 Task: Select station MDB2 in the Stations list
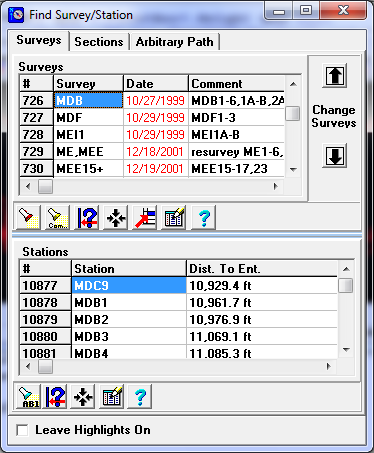tap(178, 320)
